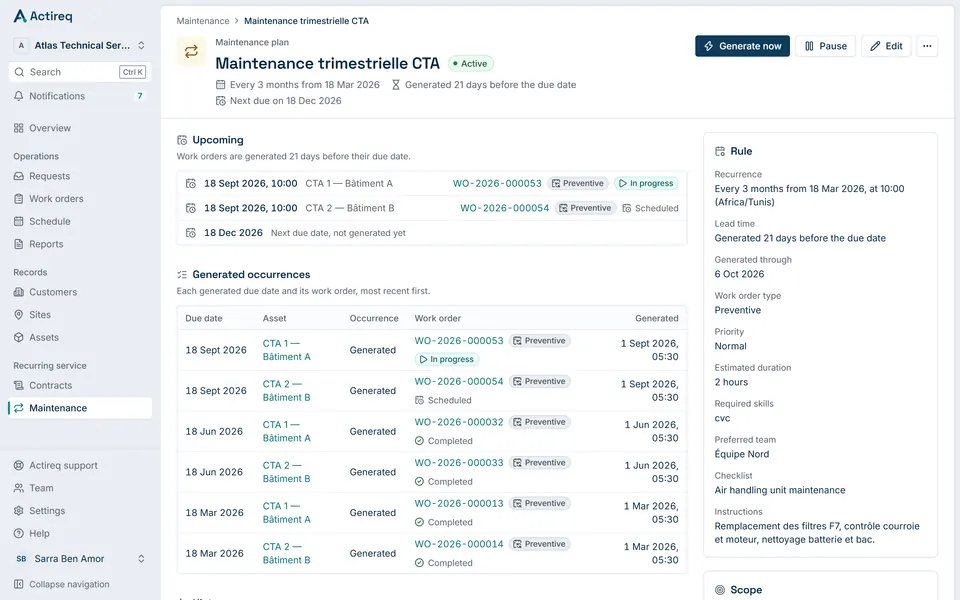Click Generate now button
Screen dimensions: 960x600
[742, 46]
